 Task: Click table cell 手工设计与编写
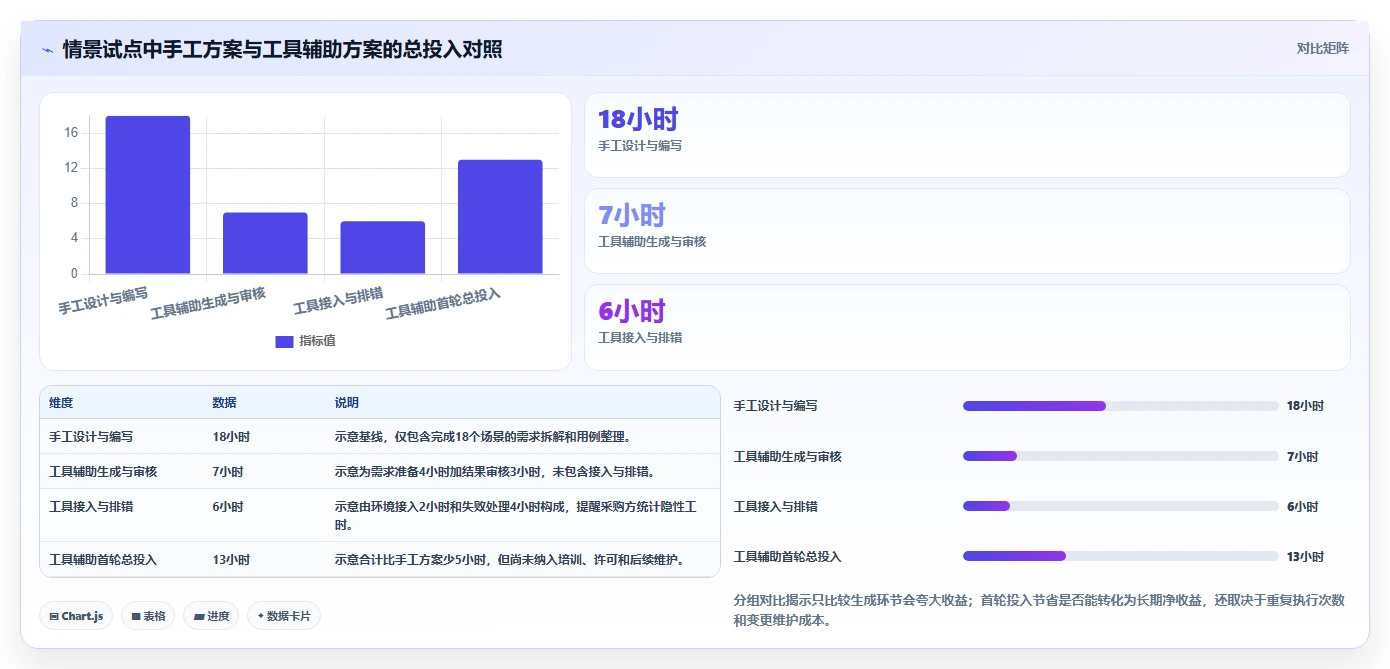tap(91, 437)
